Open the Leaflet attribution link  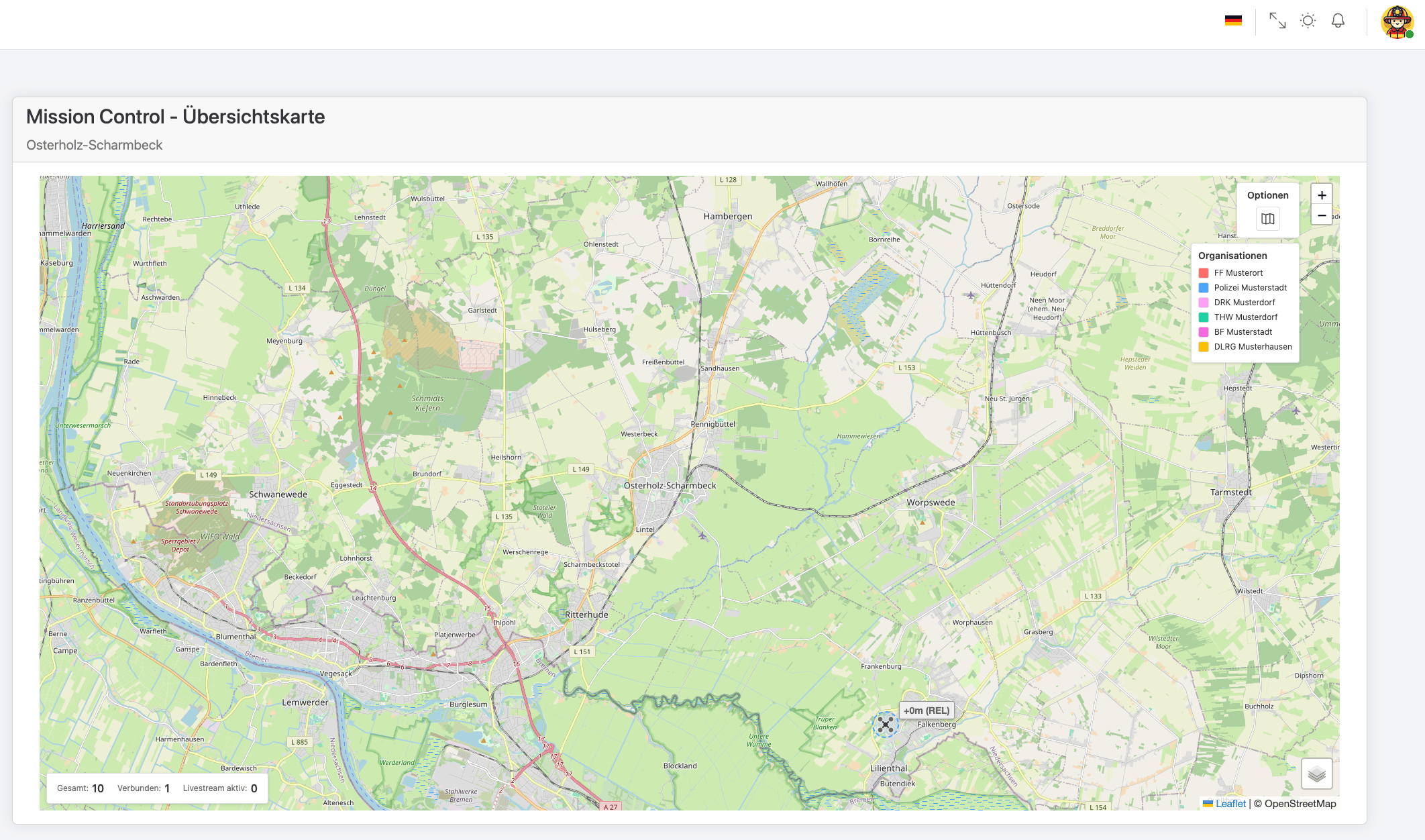pyautogui.click(x=1230, y=804)
